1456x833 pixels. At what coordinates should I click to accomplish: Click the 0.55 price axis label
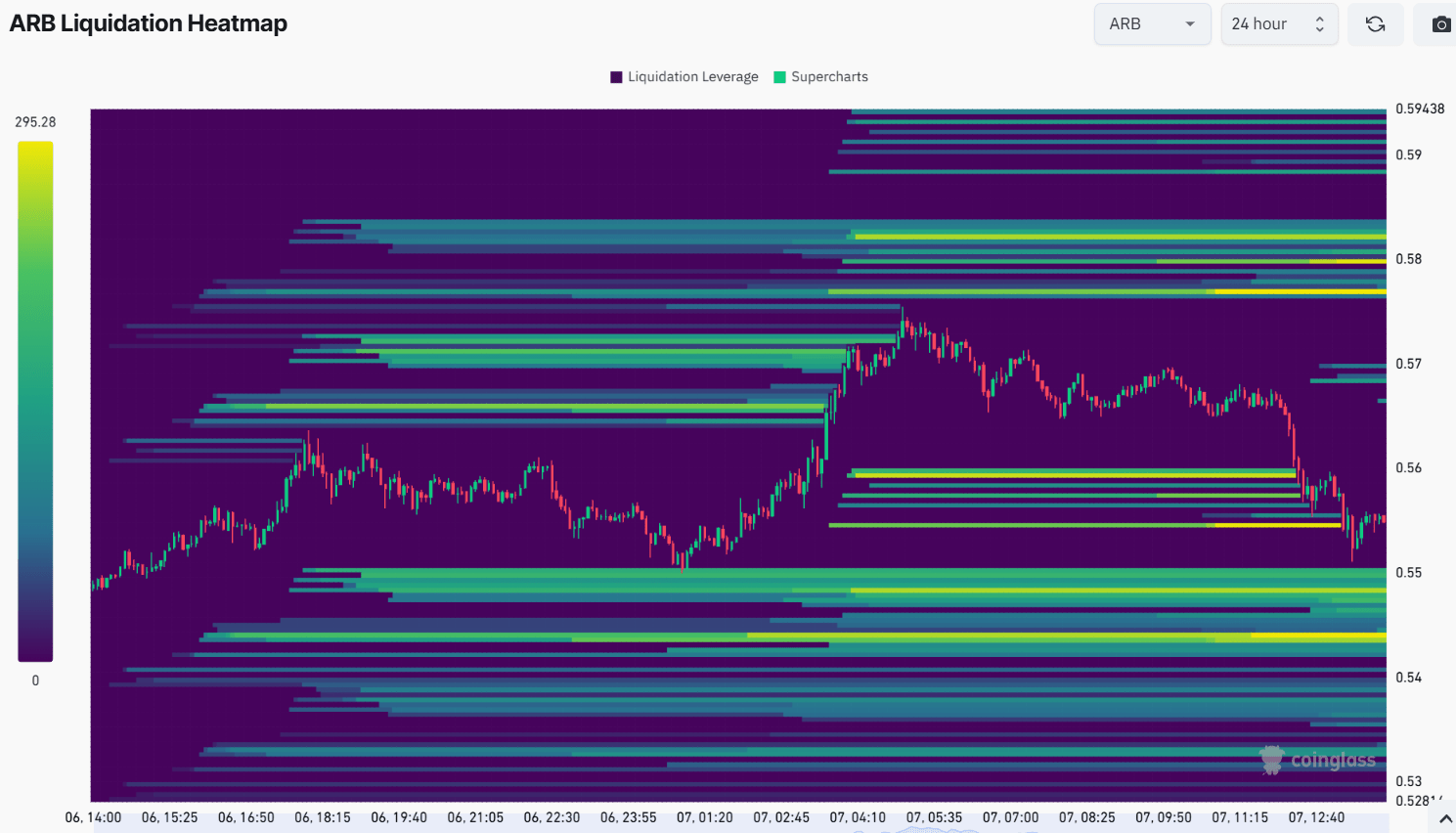pos(1408,573)
